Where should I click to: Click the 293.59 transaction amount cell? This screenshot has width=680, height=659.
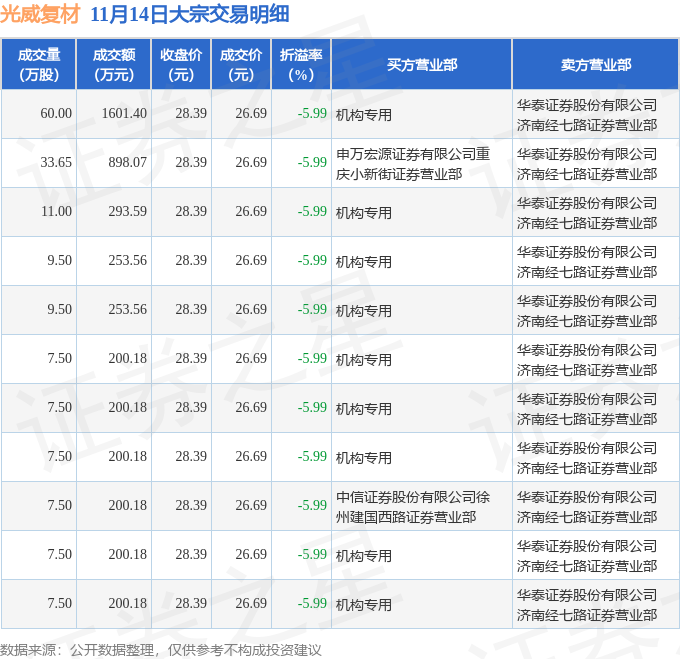pos(127,212)
